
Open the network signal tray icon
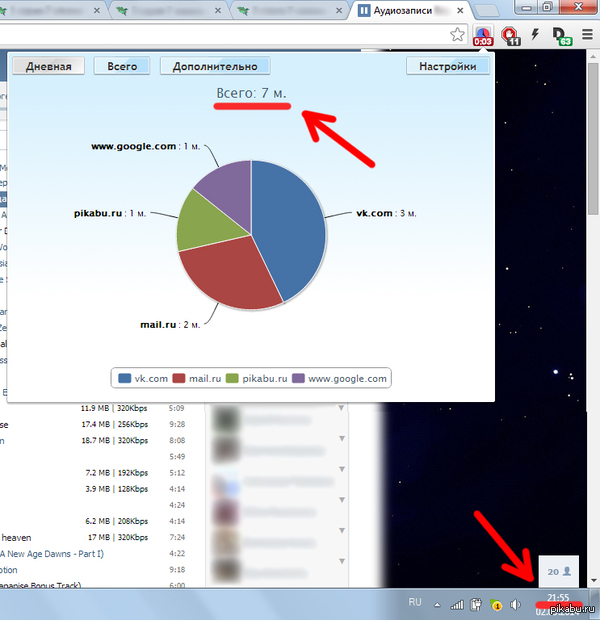point(457,604)
